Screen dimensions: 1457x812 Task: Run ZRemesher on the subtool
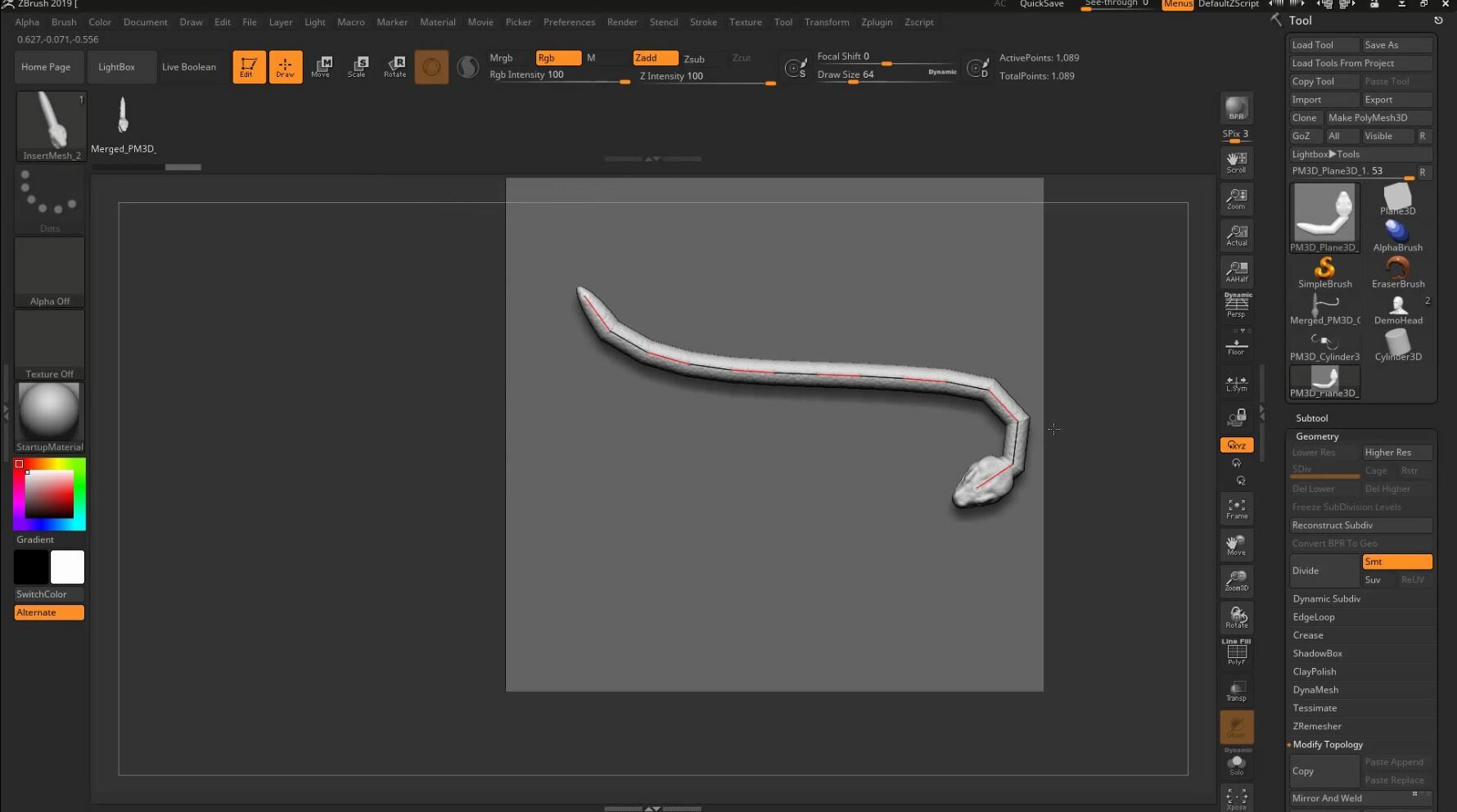pos(1316,726)
